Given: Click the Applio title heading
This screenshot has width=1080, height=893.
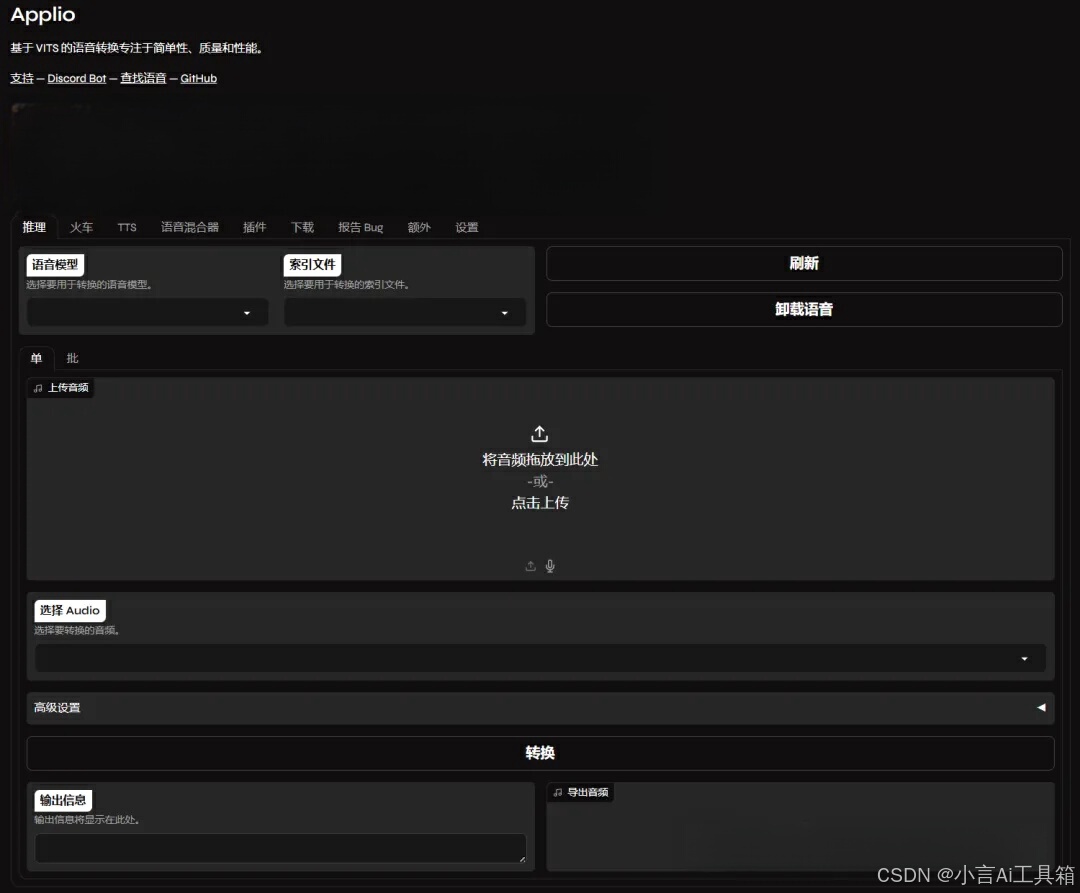Looking at the screenshot, I should pos(43,15).
